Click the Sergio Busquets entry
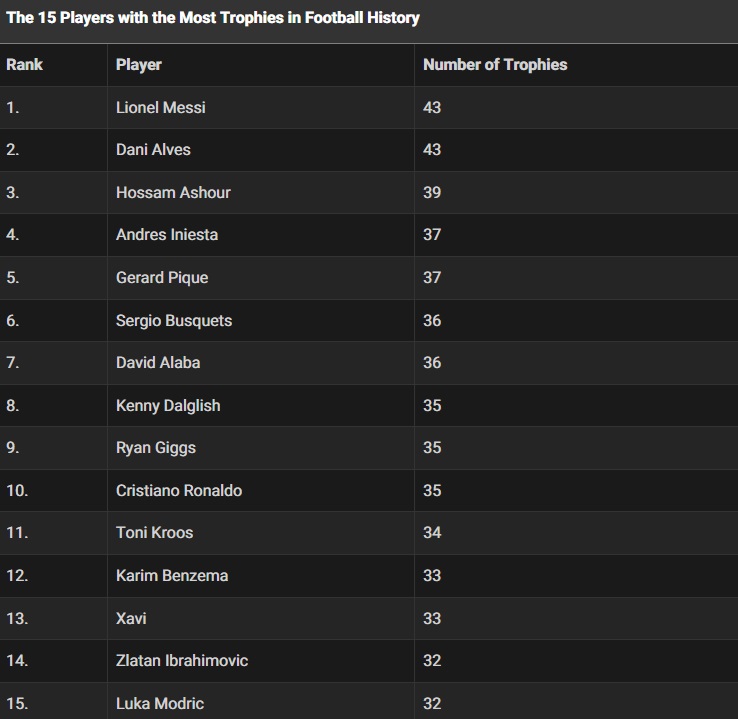The height and width of the screenshot is (719, 738). 174,321
